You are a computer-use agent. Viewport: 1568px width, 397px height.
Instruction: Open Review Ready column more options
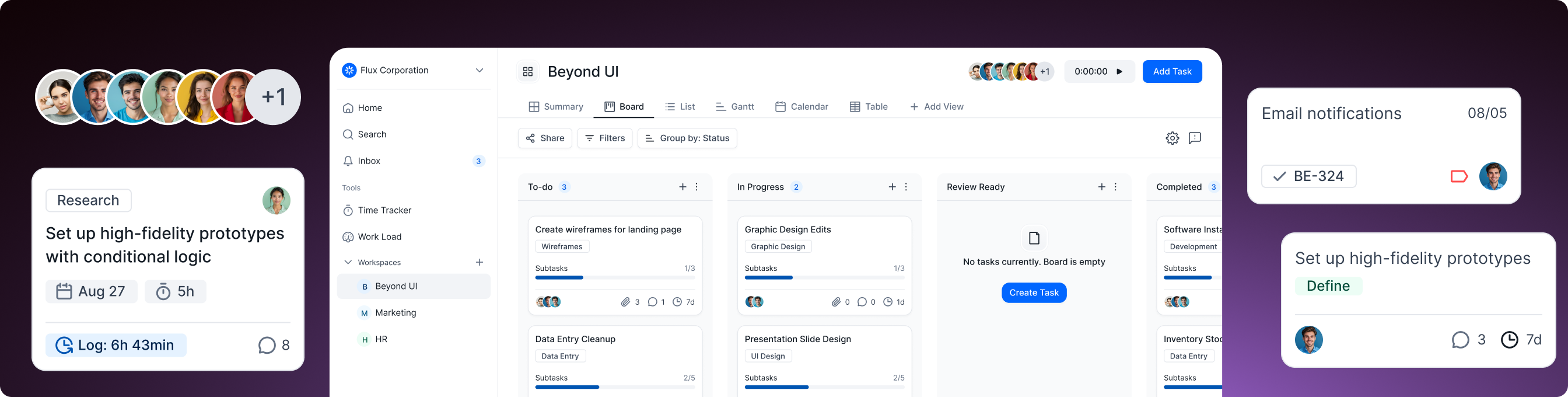click(1116, 187)
